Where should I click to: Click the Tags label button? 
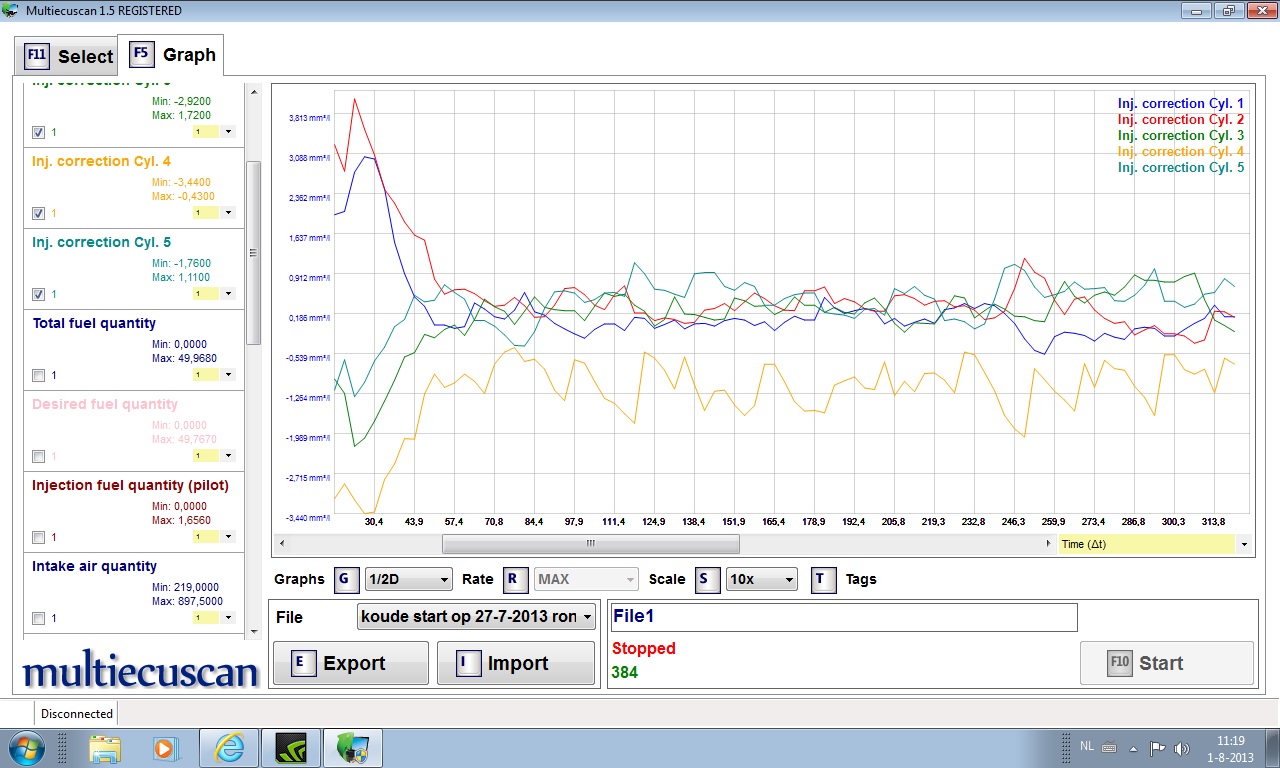tap(861, 579)
